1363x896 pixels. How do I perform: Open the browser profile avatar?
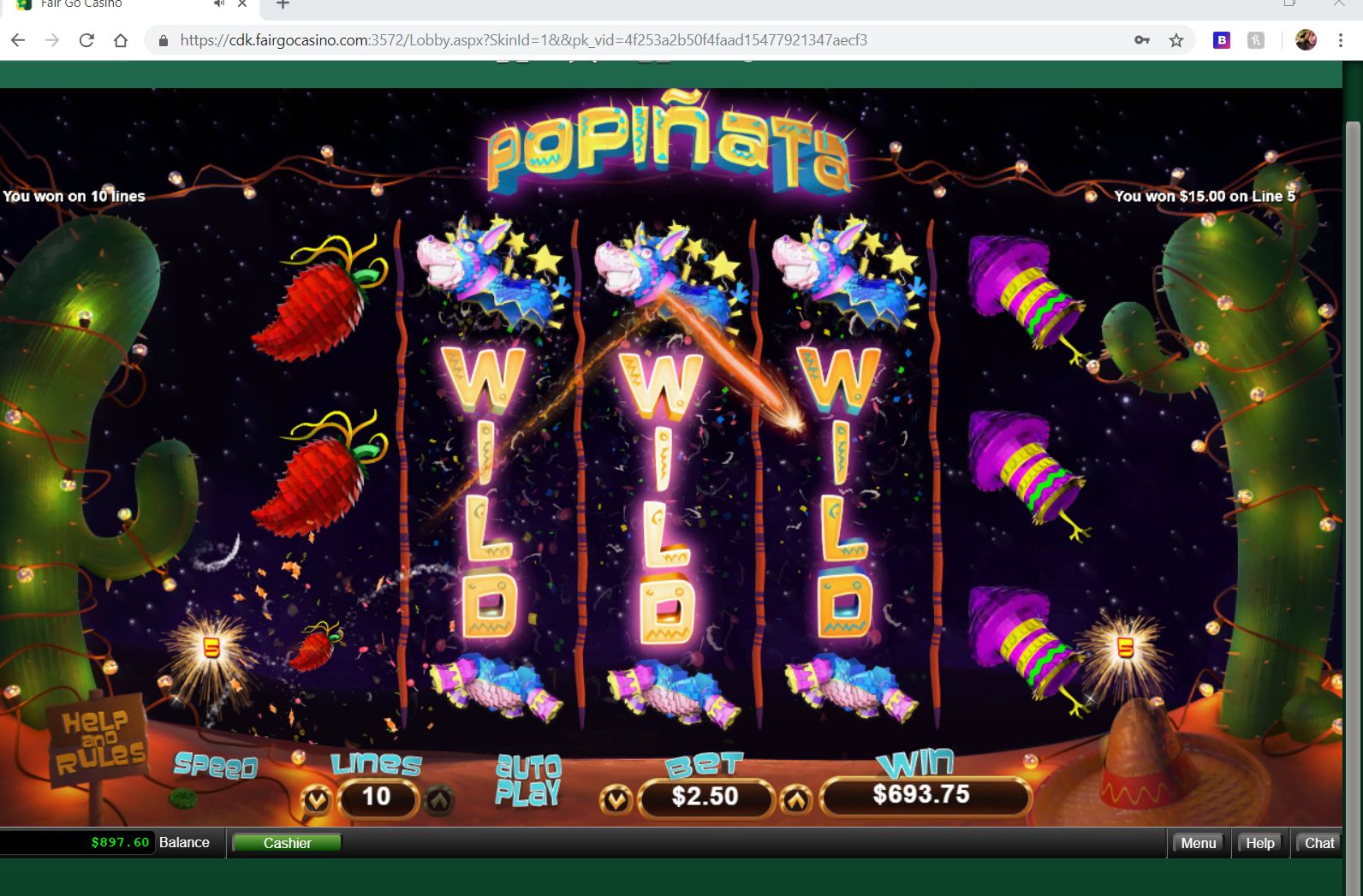point(1306,40)
